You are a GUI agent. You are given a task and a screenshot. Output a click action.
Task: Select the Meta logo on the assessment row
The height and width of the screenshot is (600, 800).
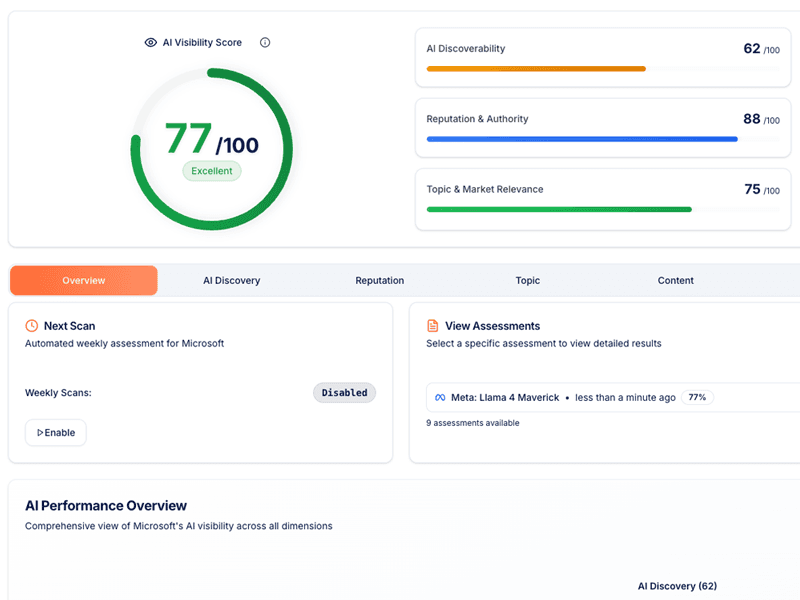tap(440, 397)
